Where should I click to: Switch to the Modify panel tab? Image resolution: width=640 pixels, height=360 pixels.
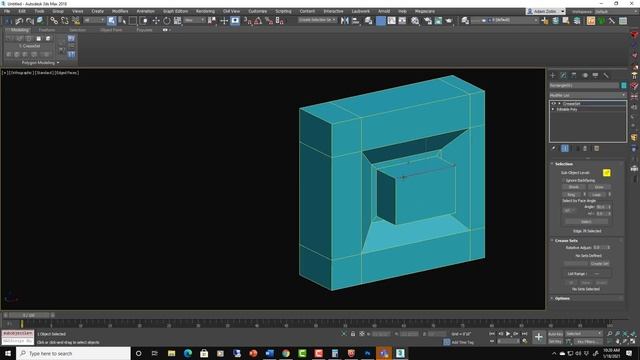pos(563,76)
